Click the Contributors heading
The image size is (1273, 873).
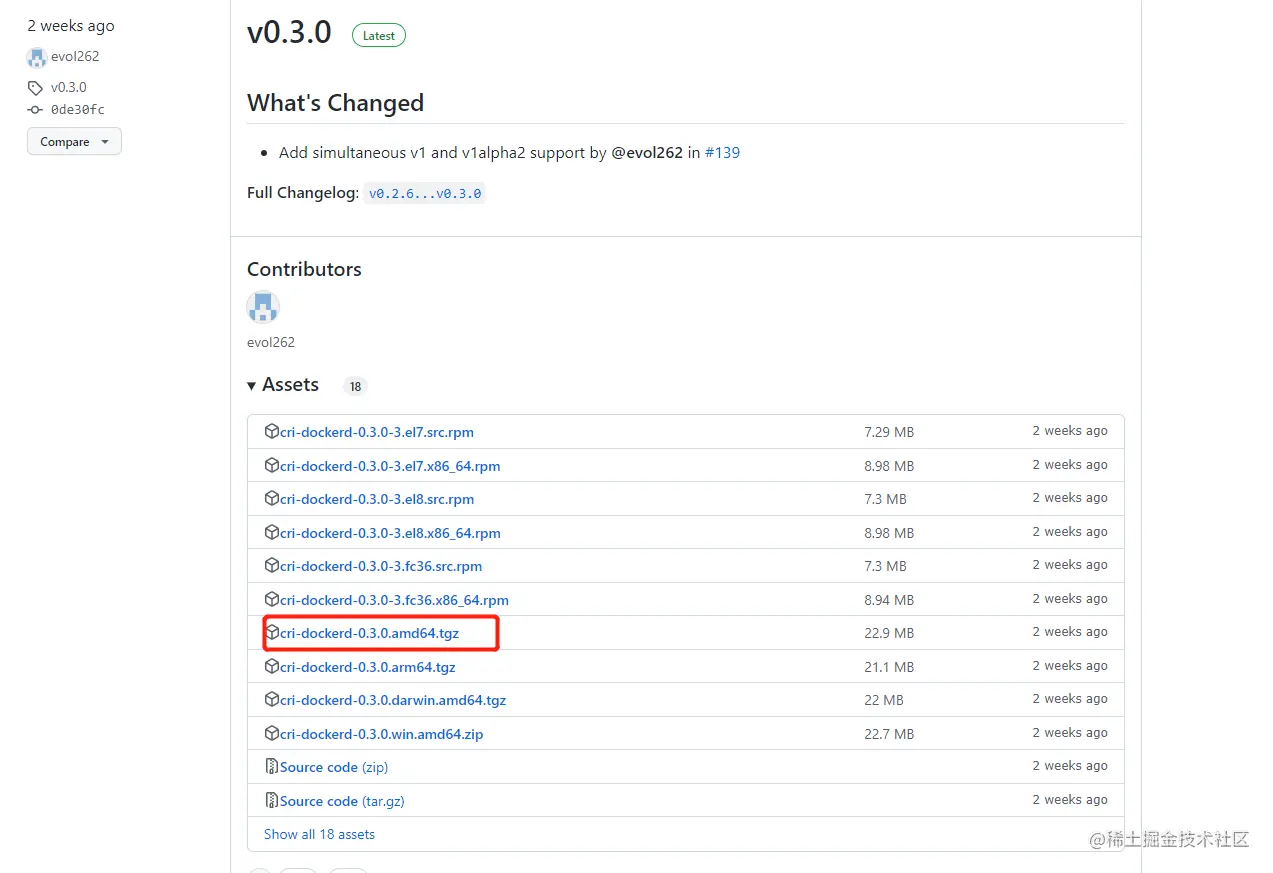coord(304,269)
